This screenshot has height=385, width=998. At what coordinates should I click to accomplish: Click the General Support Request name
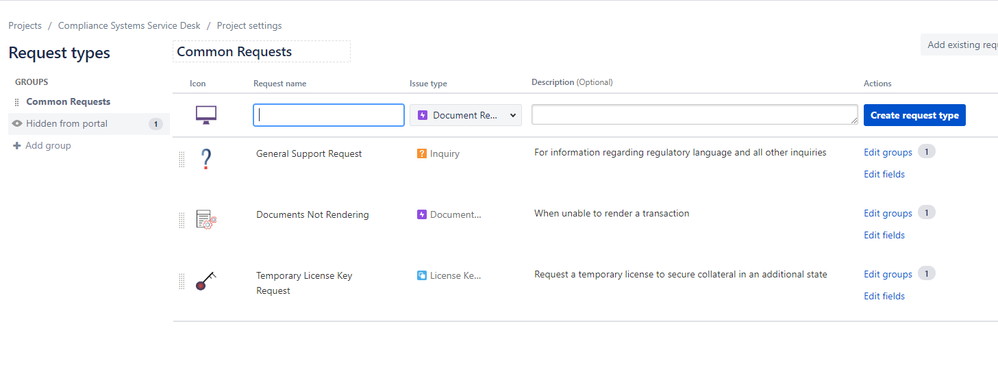[x=309, y=153]
